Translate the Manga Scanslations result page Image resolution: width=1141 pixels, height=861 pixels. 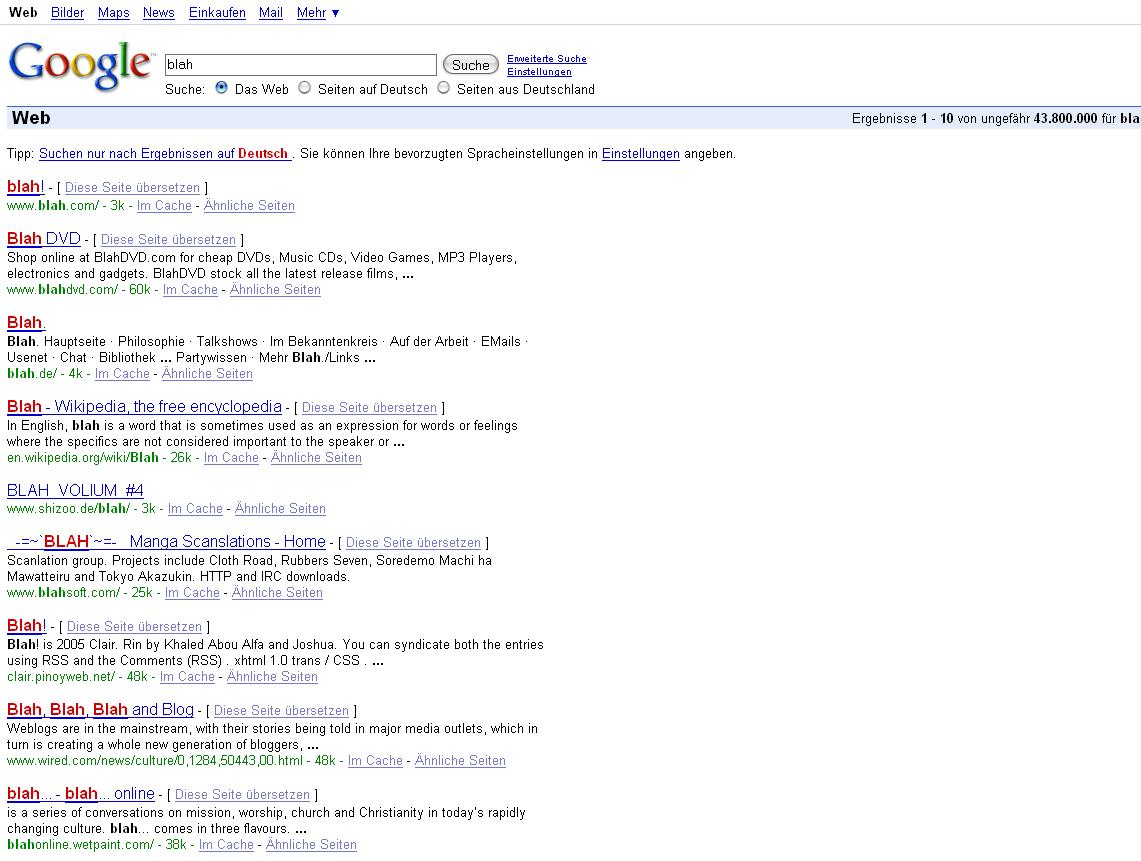413,542
